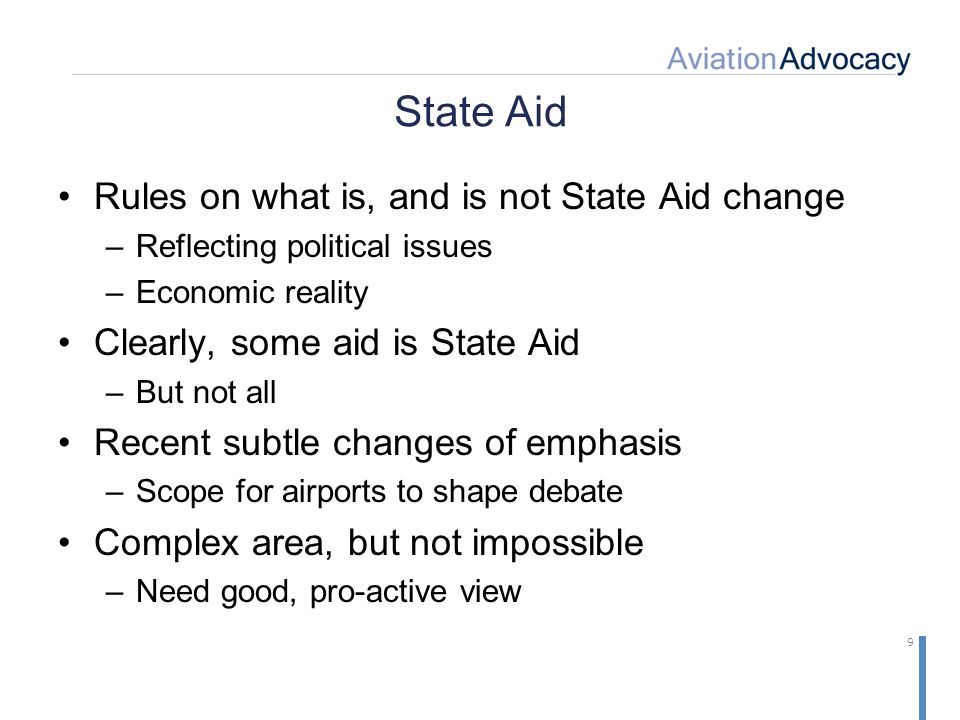This screenshot has width=960, height=720.
Task: Click 'Scope for airports to shape debate' line
Action: [x=379, y=492]
